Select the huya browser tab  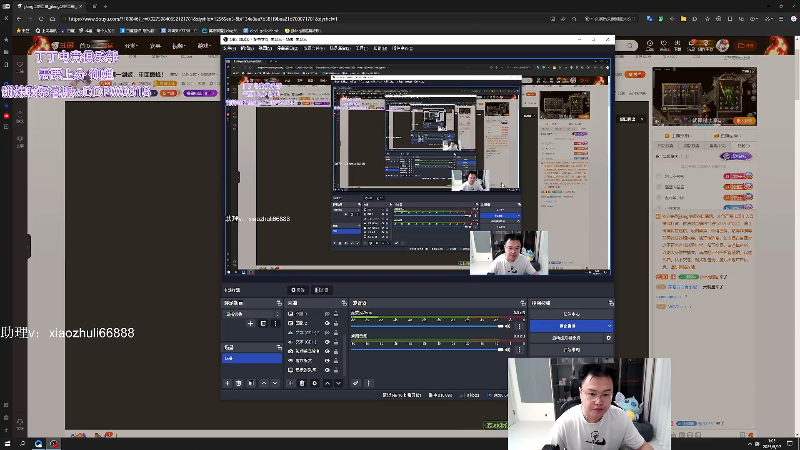pyautogui.click(x=47, y=6)
